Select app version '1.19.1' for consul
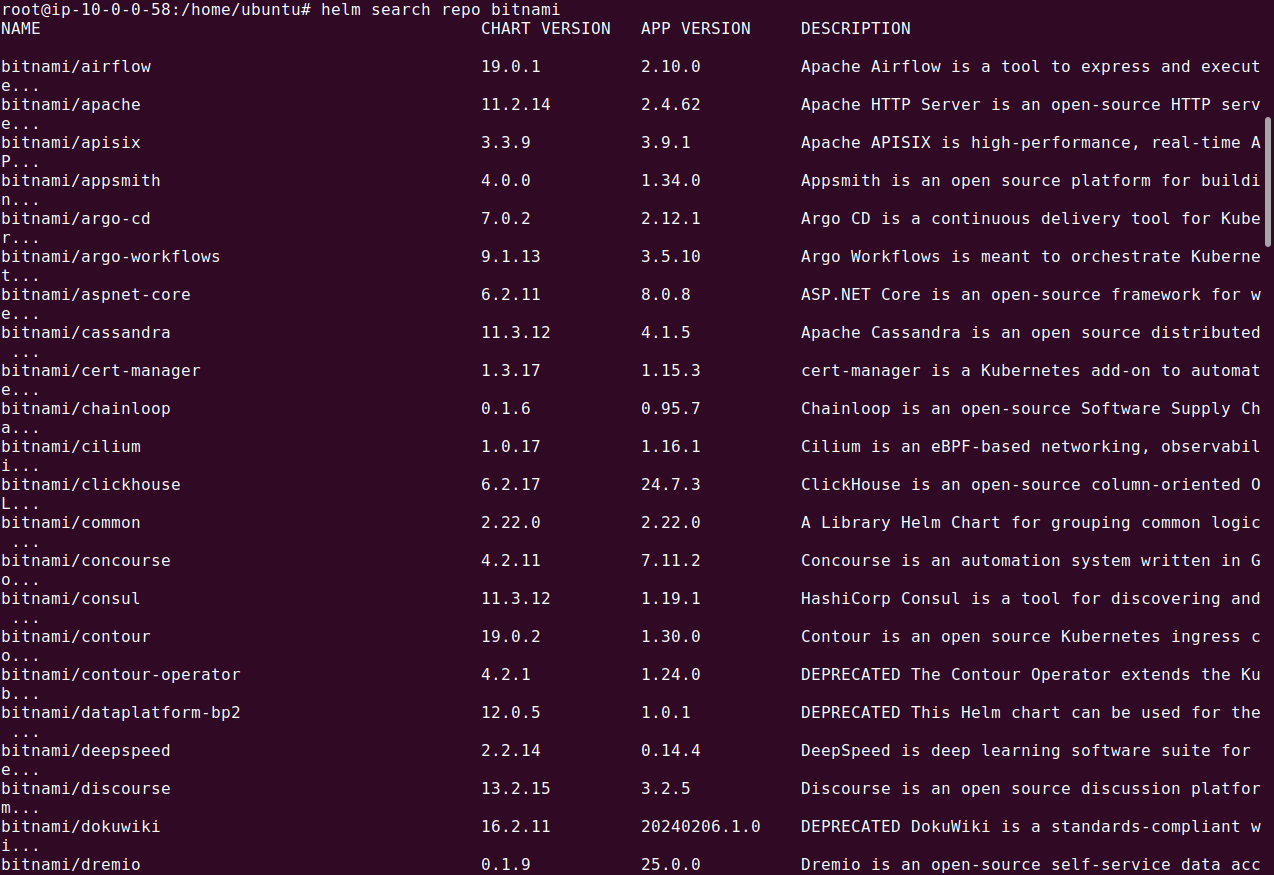The height and width of the screenshot is (875, 1274). tap(671, 599)
